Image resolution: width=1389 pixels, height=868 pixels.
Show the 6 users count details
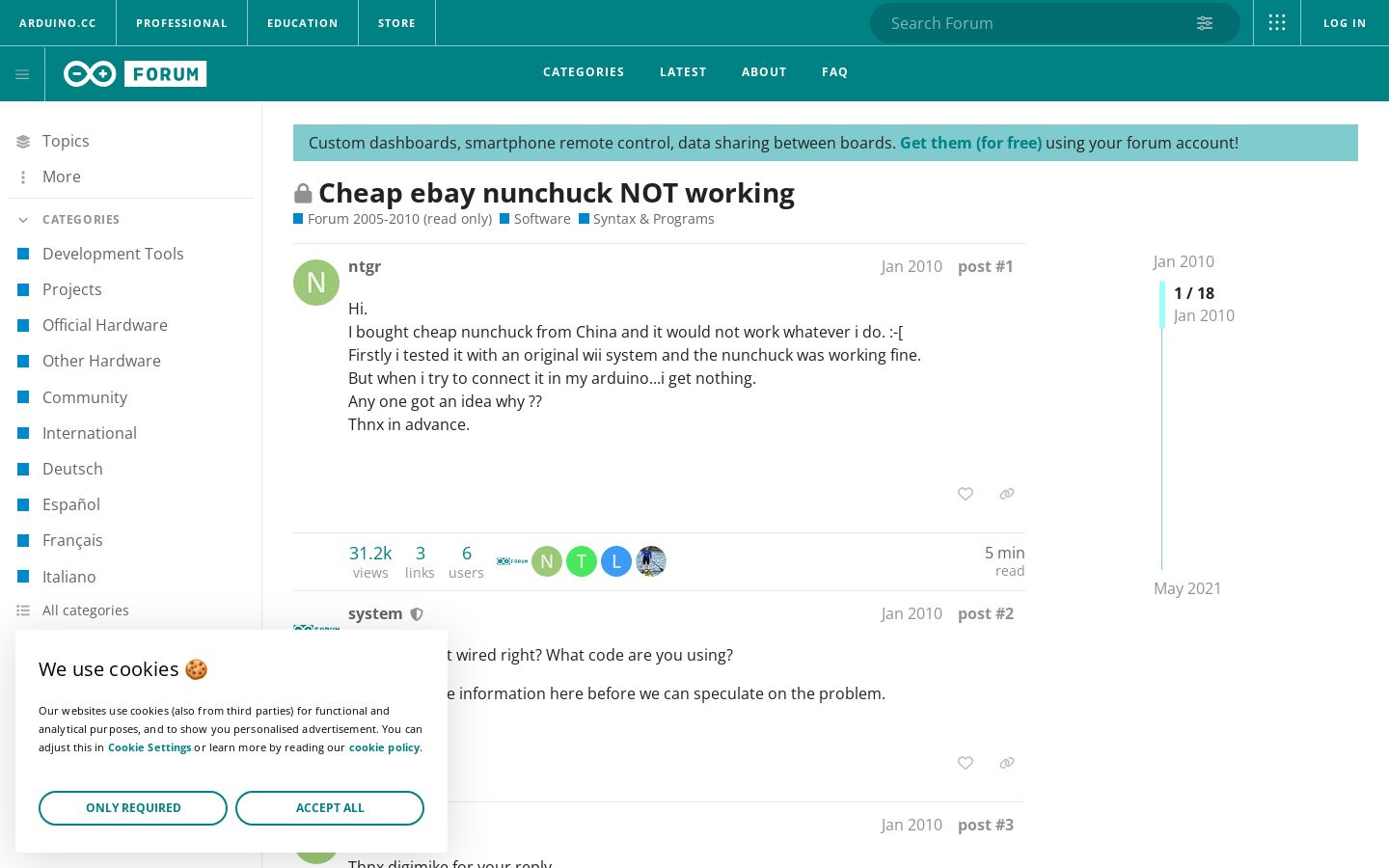click(x=466, y=561)
